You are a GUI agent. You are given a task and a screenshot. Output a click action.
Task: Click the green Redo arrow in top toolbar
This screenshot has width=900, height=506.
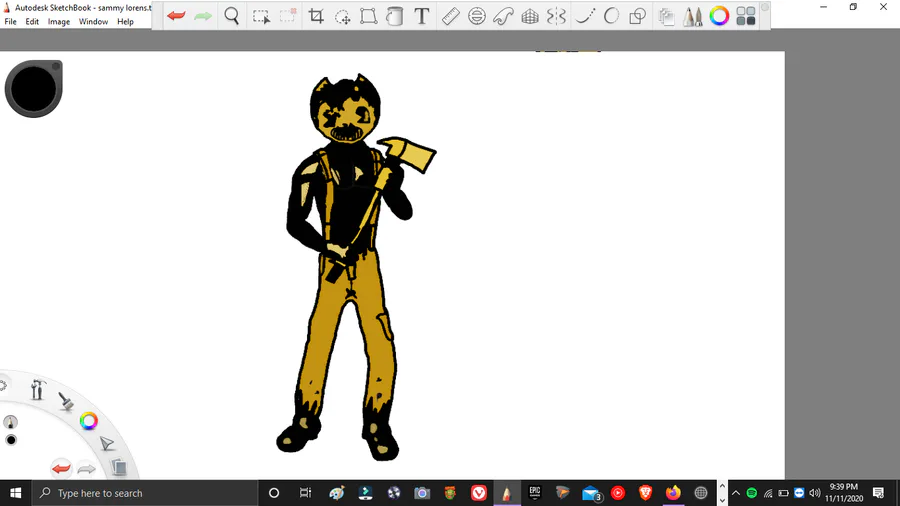click(203, 16)
